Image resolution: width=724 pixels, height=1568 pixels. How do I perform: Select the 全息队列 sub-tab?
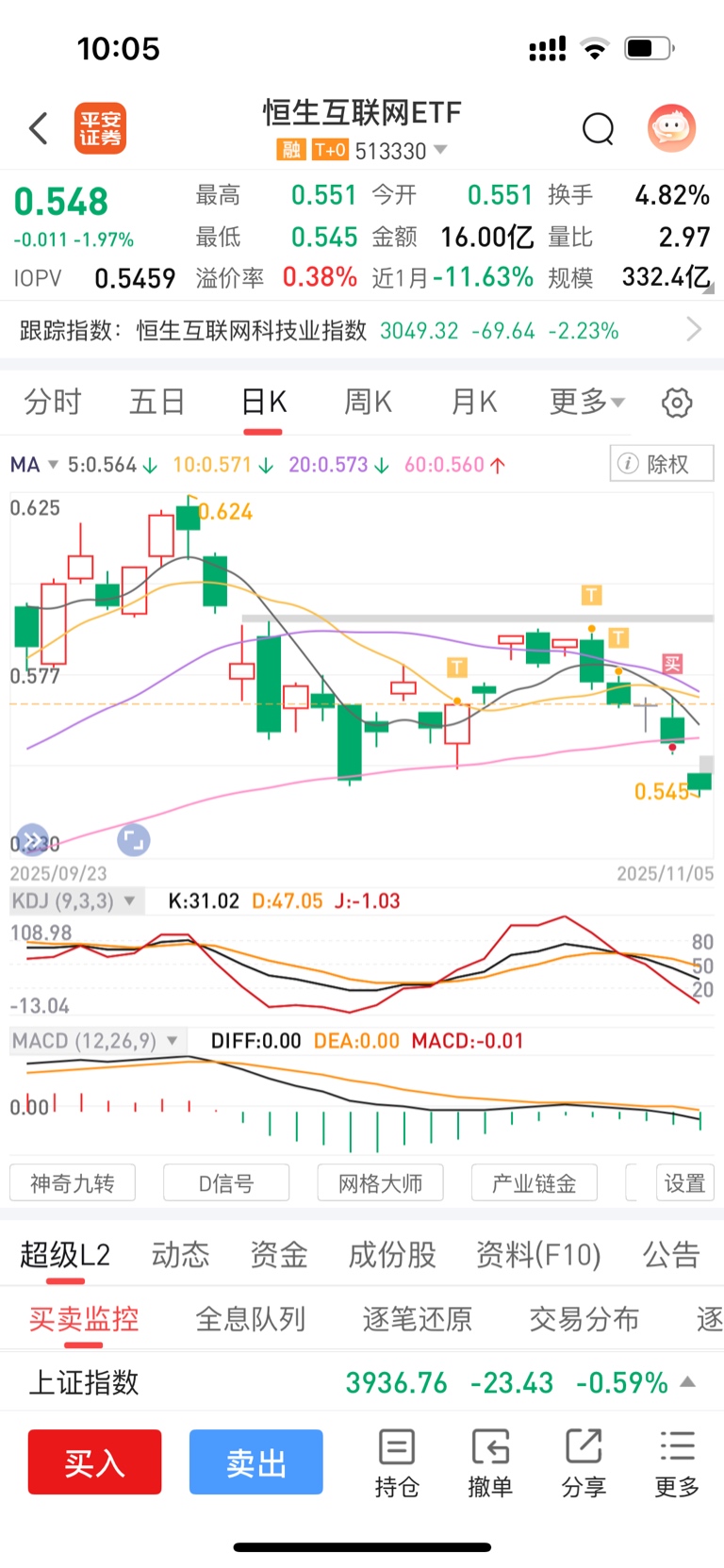[251, 1318]
